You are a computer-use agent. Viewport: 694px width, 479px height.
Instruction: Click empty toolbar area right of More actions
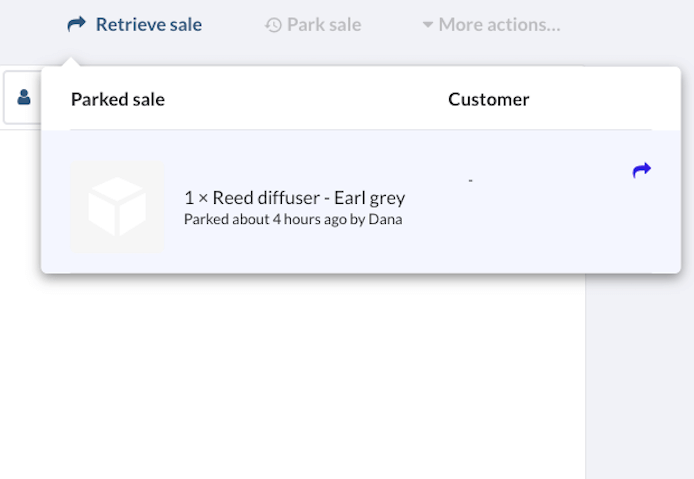630,24
